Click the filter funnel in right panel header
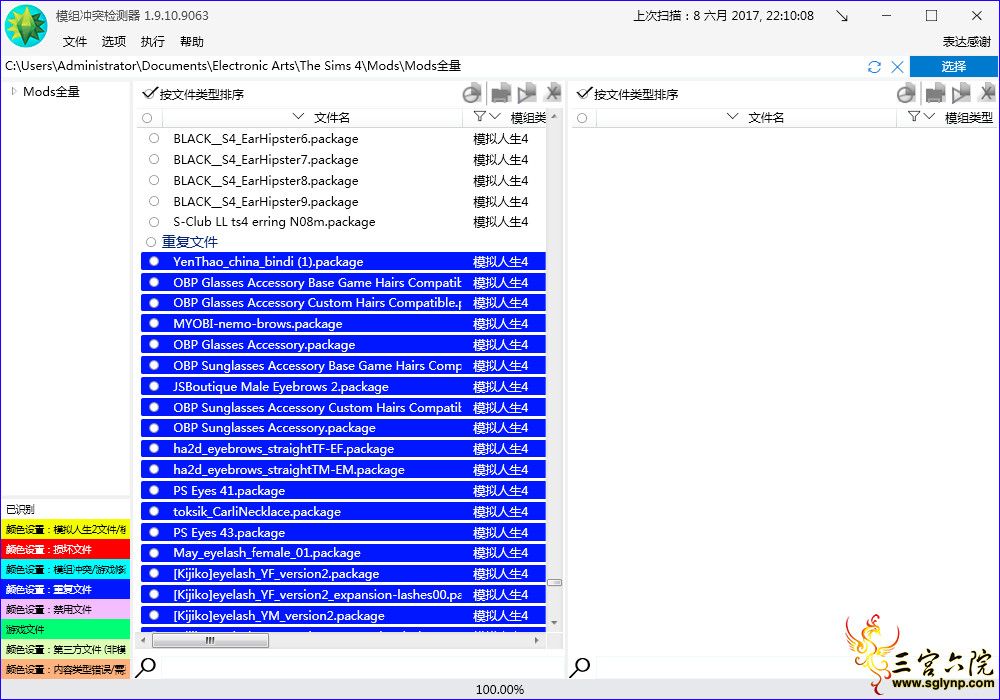This screenshot has width=1000, height=700. pos(914,117)
